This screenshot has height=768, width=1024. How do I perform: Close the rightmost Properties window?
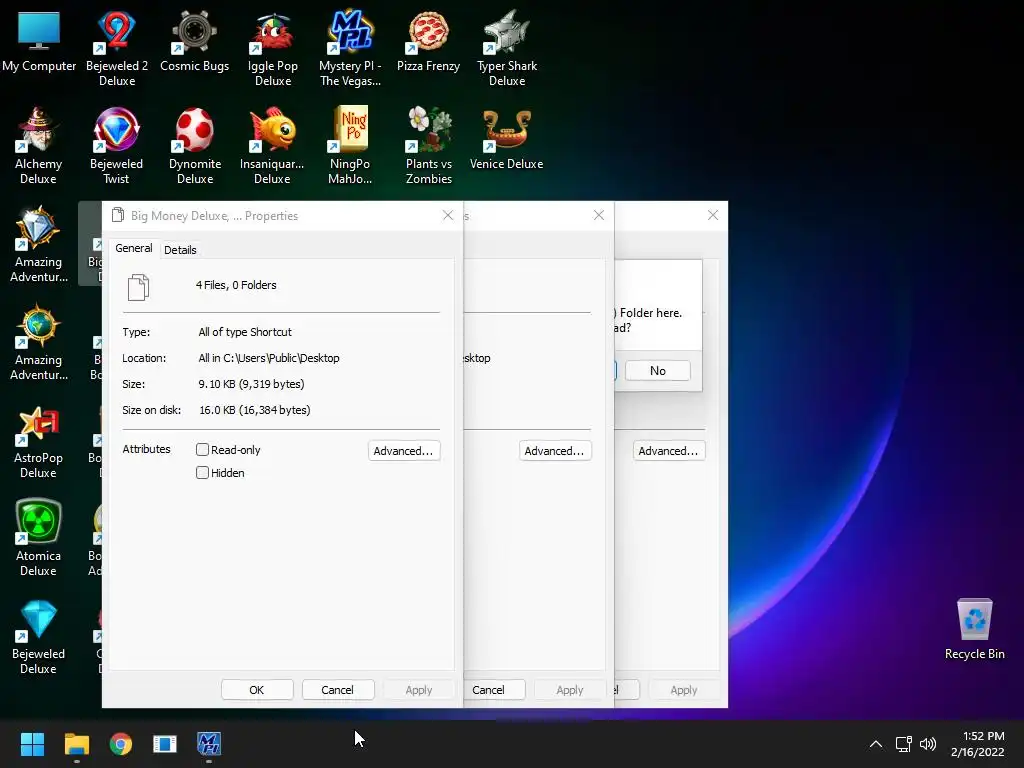[713, 215]
